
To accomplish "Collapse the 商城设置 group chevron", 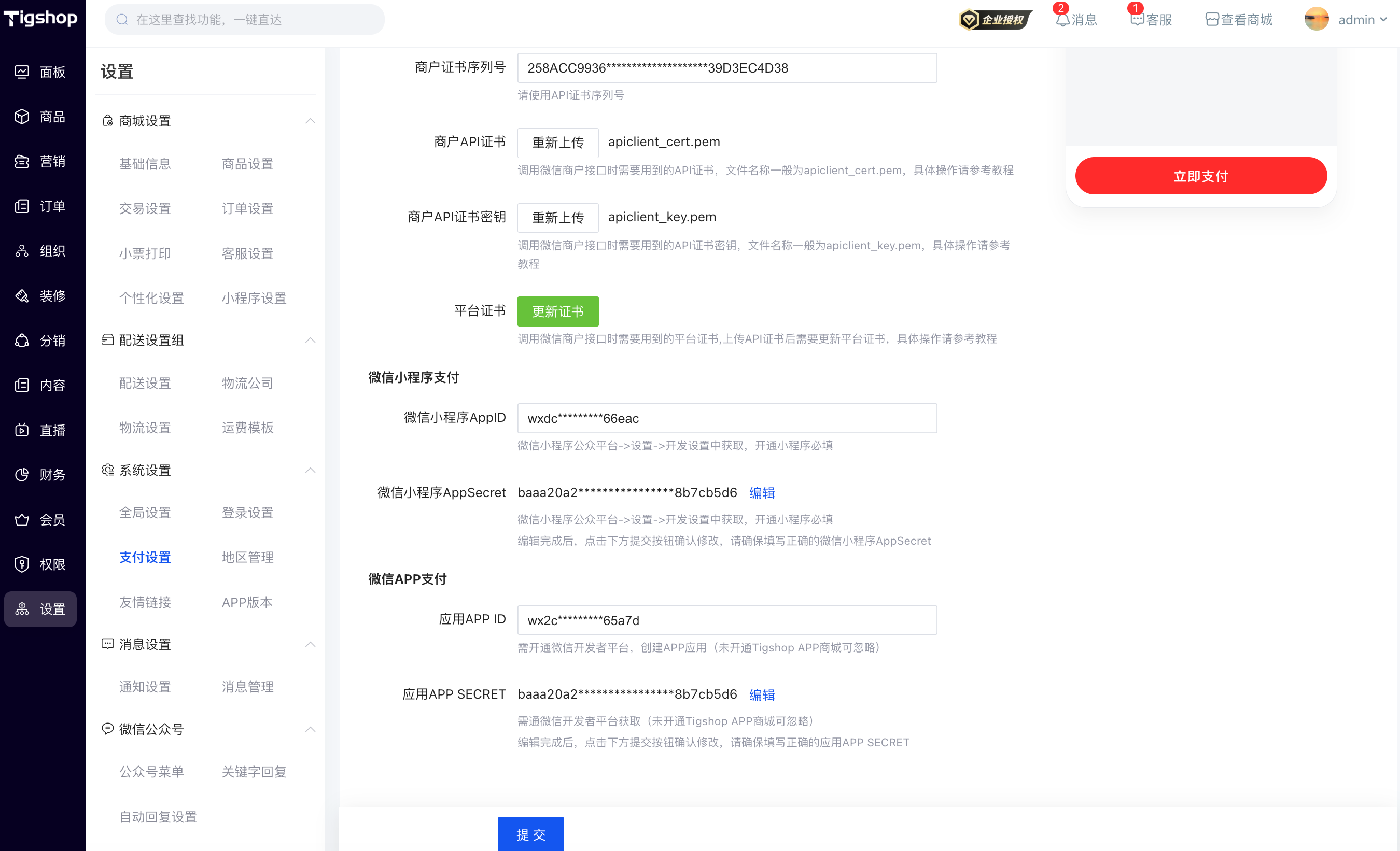I will (x=310, y=120).
